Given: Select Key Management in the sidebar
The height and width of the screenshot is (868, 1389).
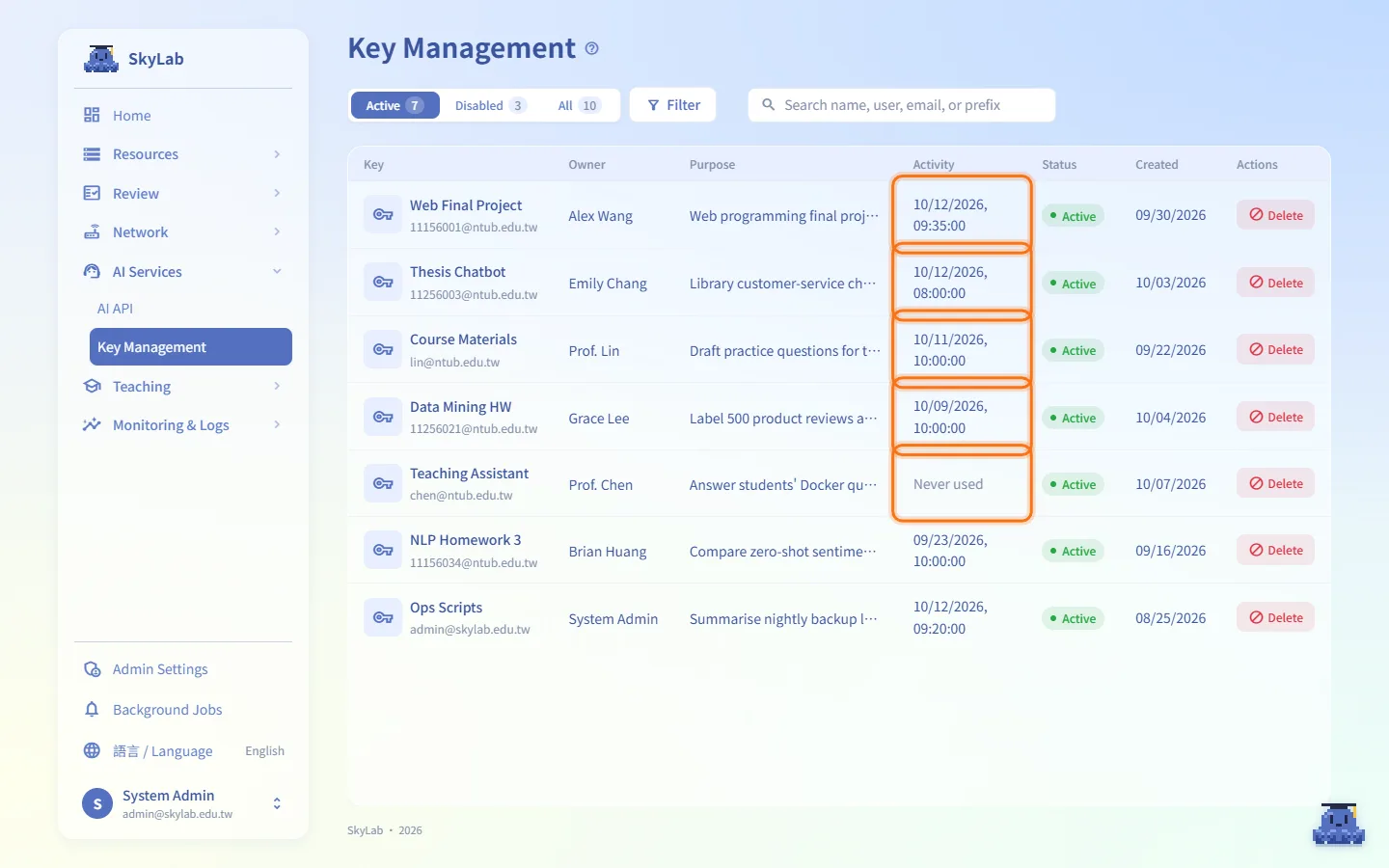Looking at the screenshot, I should tap(191, 347).
